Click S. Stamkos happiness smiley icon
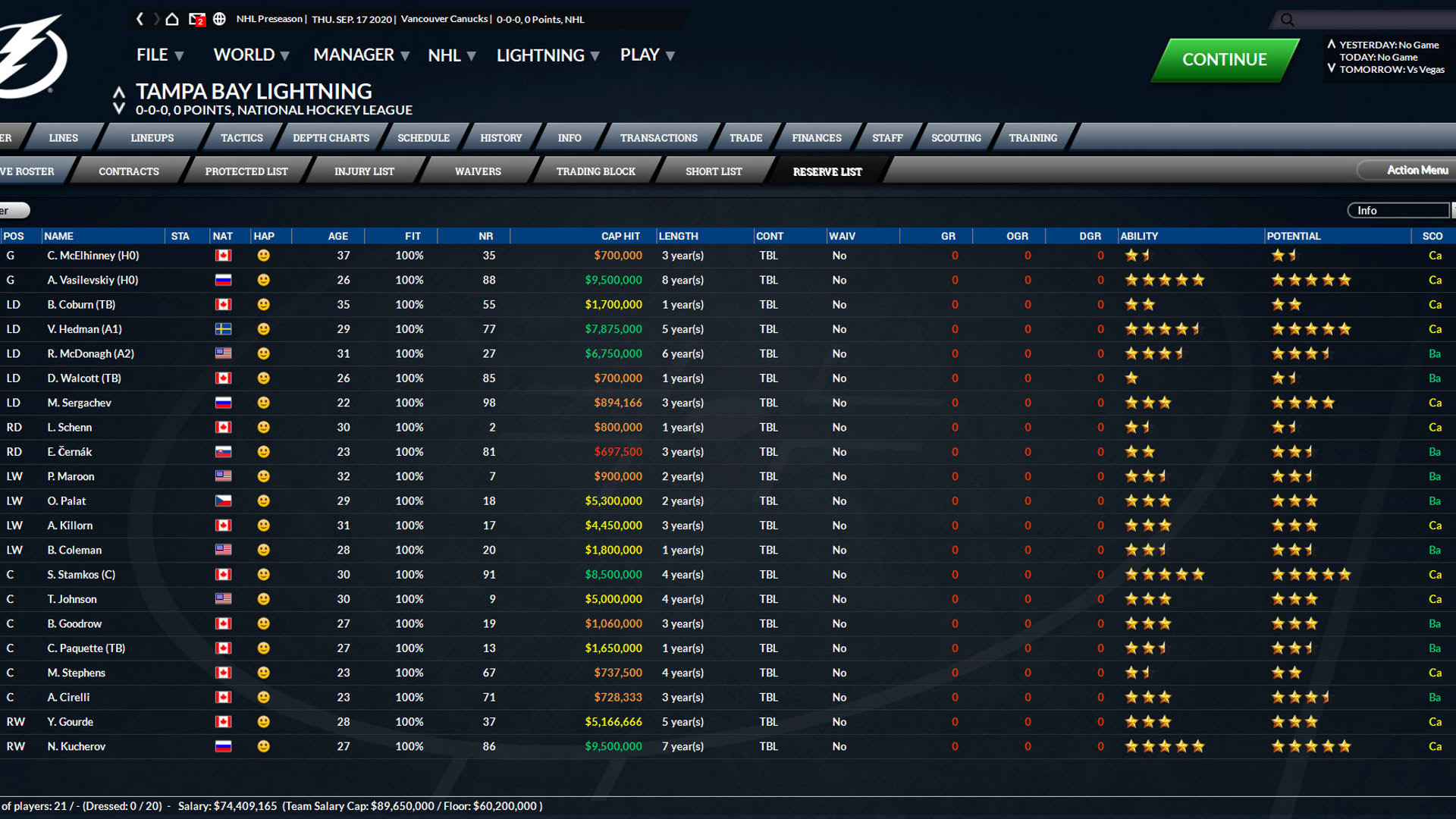Viewport: 1456px width, 819px height. click(263, 575)
